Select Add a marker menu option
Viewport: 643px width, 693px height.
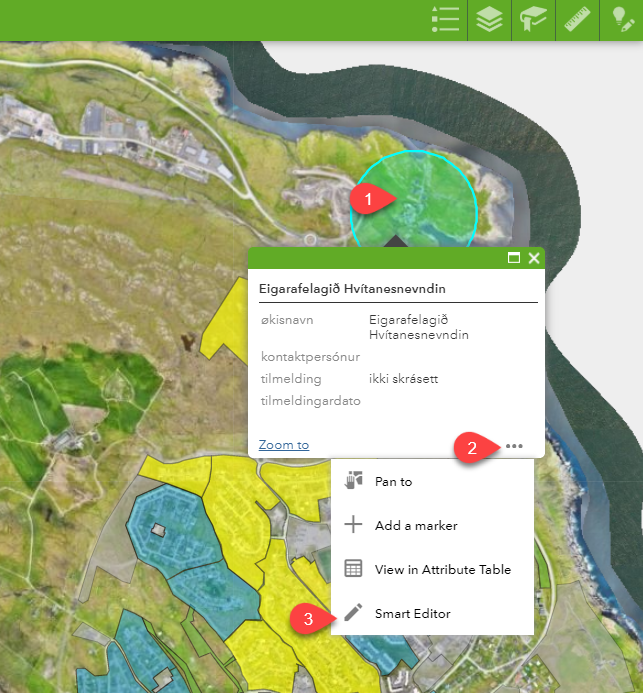point(414,525)
